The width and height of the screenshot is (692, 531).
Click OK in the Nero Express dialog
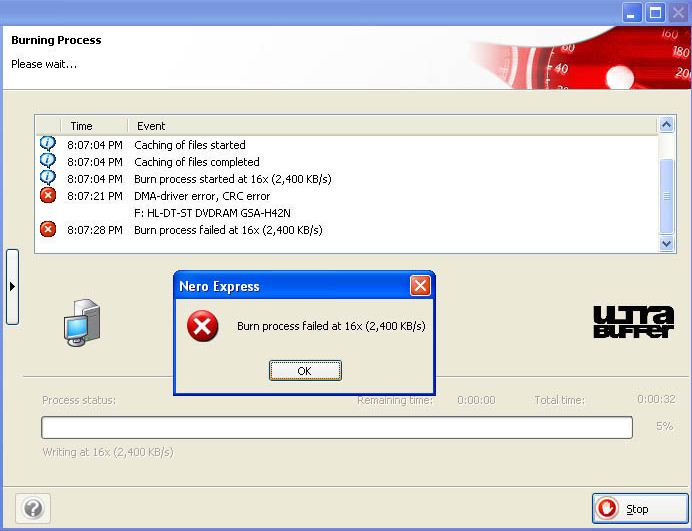pos(305,371)
